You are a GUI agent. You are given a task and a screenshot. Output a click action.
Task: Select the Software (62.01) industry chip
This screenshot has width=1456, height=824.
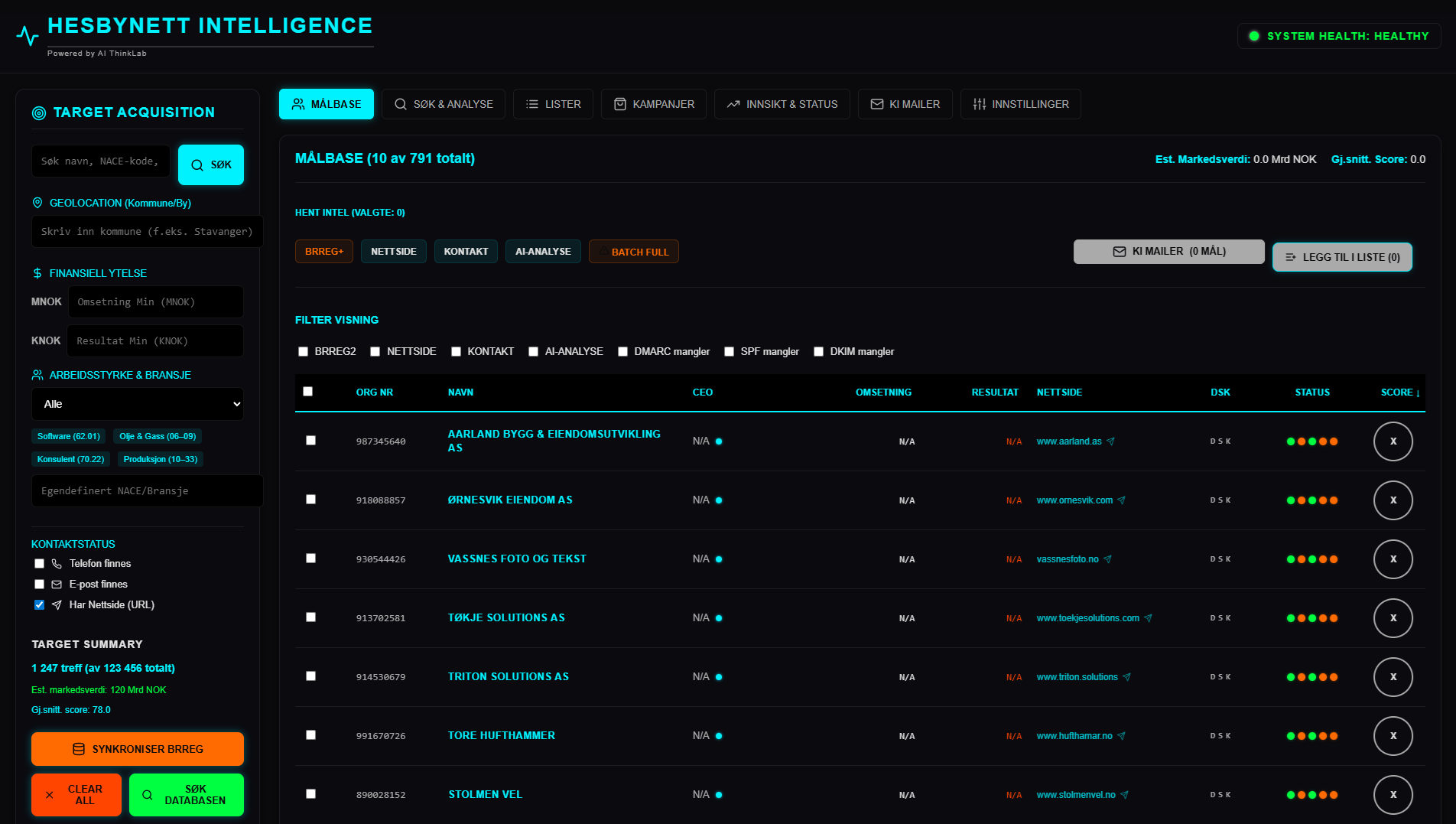[x=69, y=437]
